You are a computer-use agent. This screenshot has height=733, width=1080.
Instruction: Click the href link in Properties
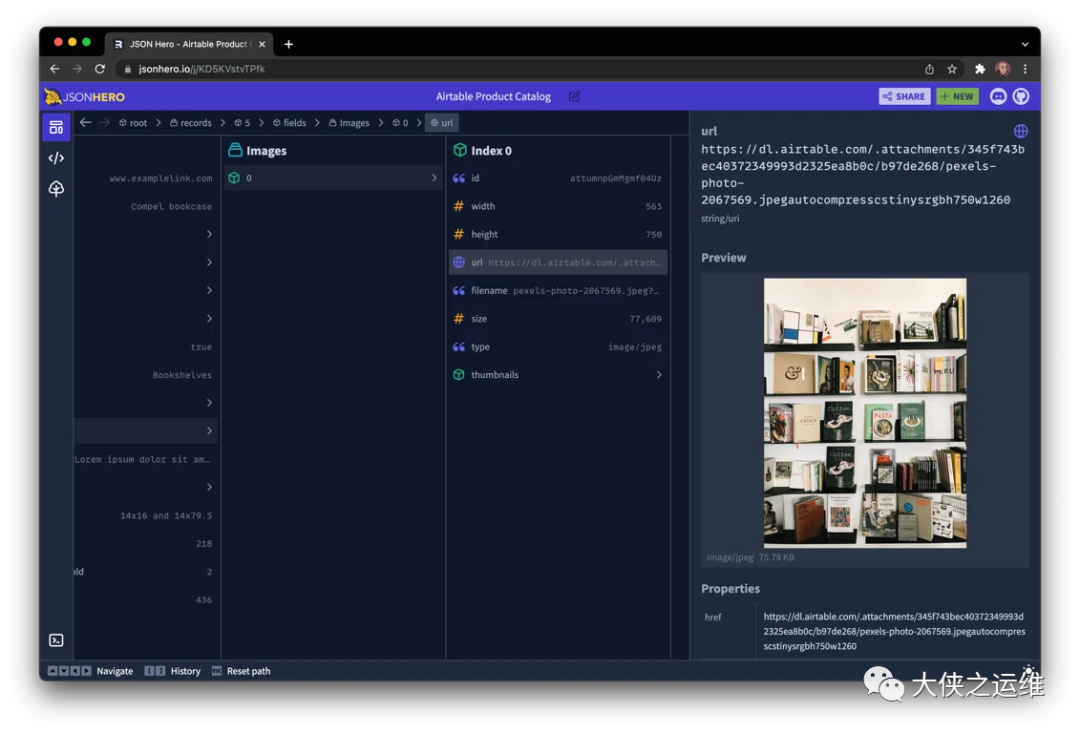click(x=894, y=631)
